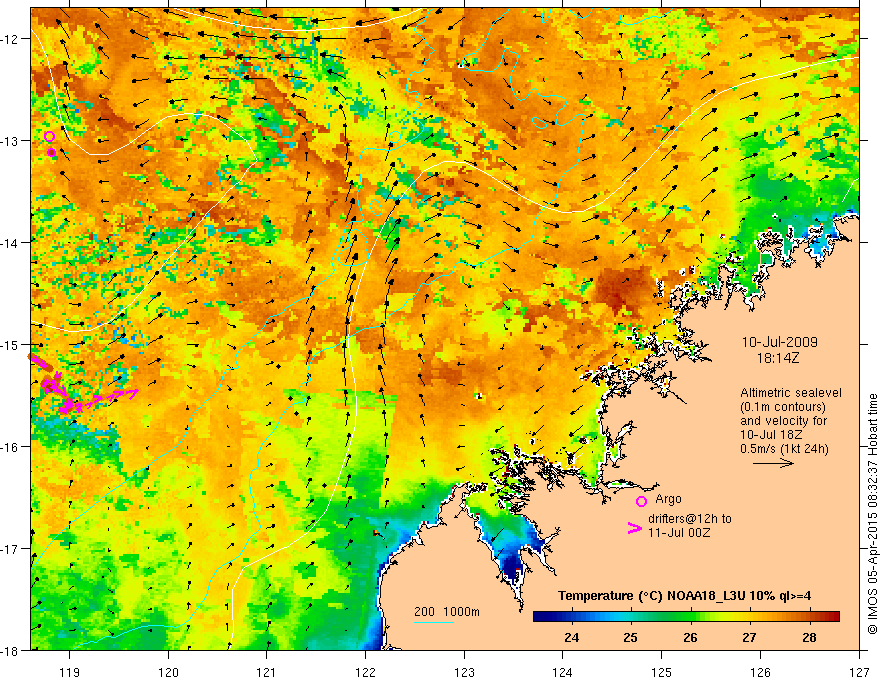Click the longitude axis label '126'

(x=760, y=672)
